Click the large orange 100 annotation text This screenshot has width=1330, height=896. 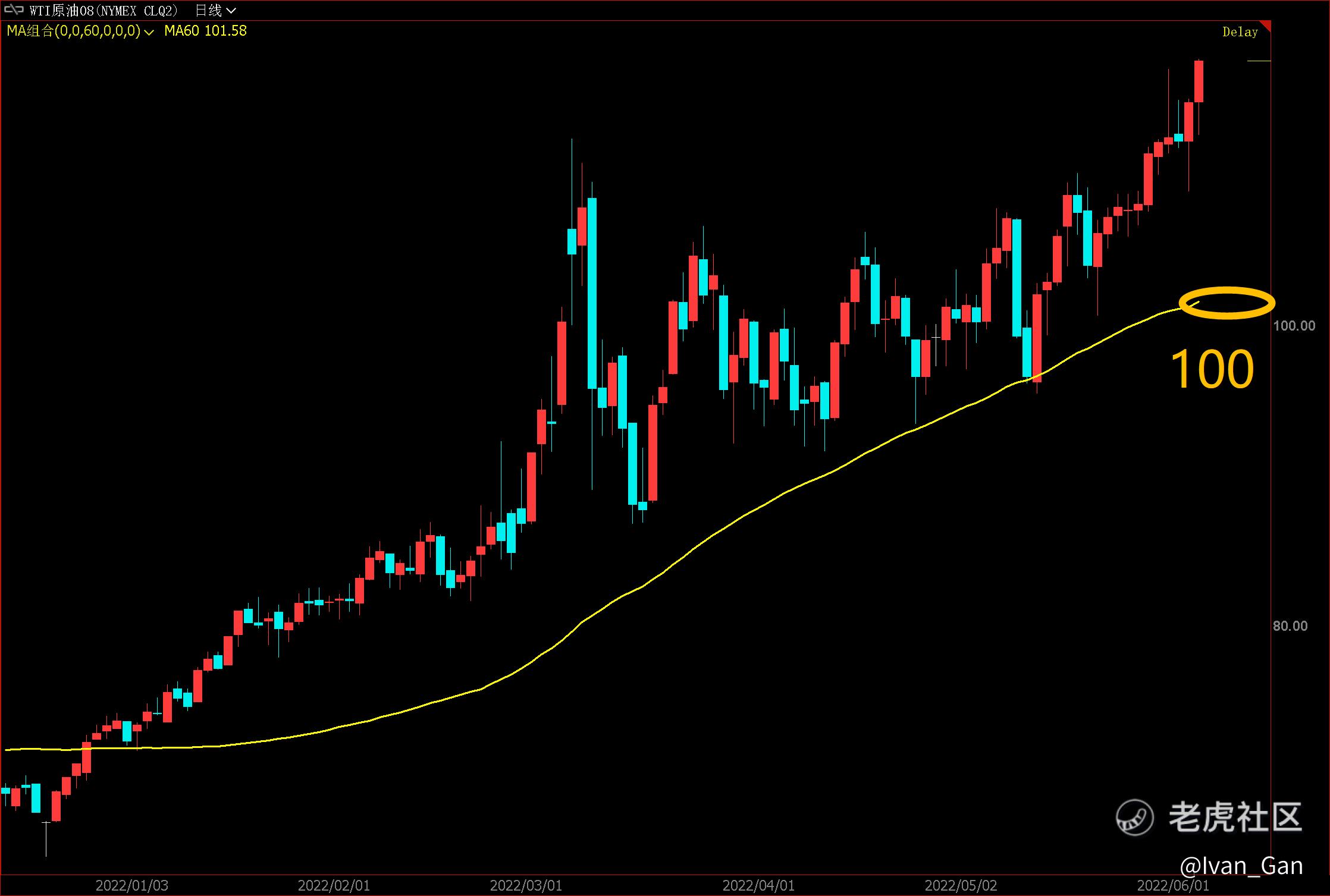(1212, 370)
